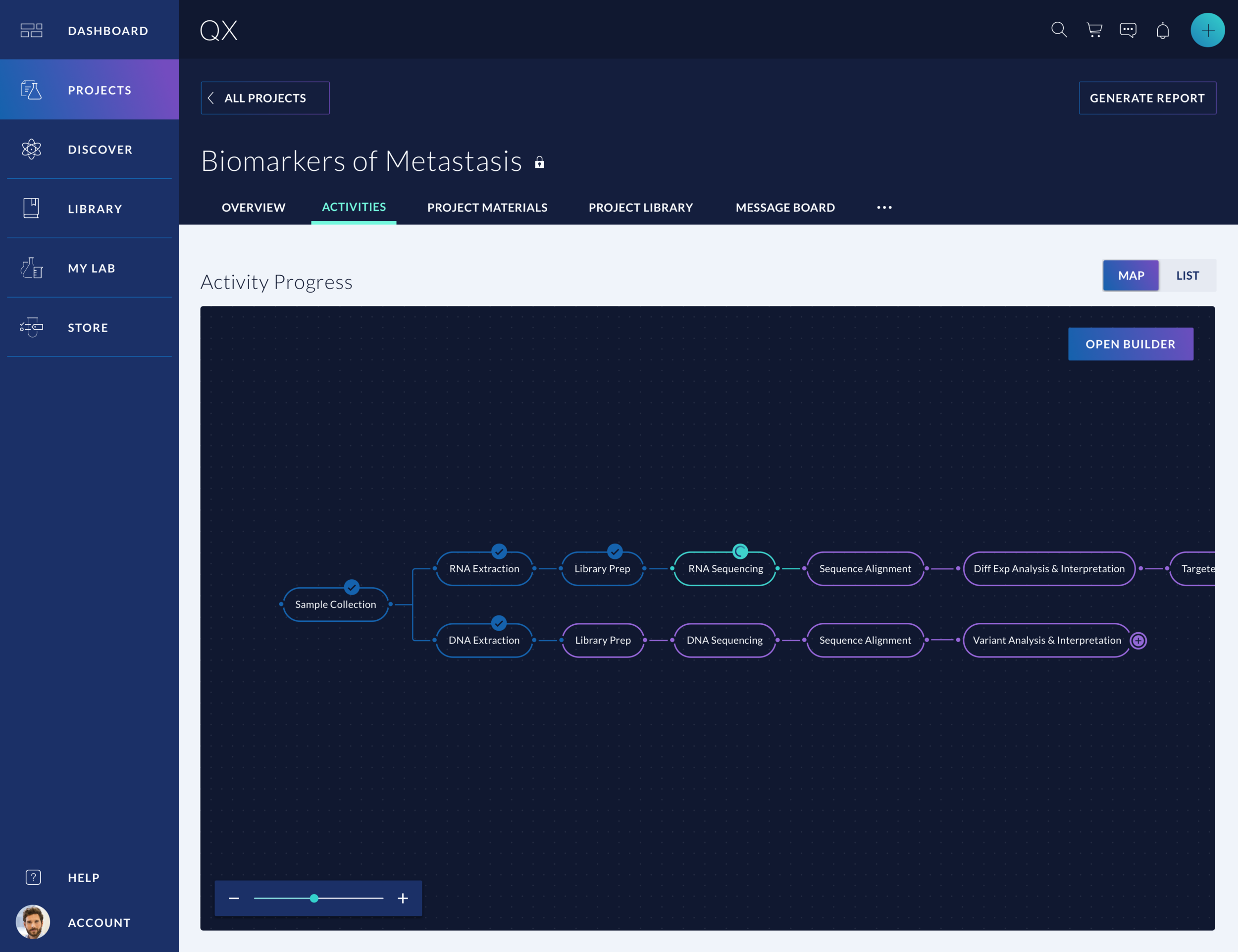Viewport: 1238px width, 952px height.
Task: Switch to the PROJECT MATERIALS tab
Action: [487, 207]
